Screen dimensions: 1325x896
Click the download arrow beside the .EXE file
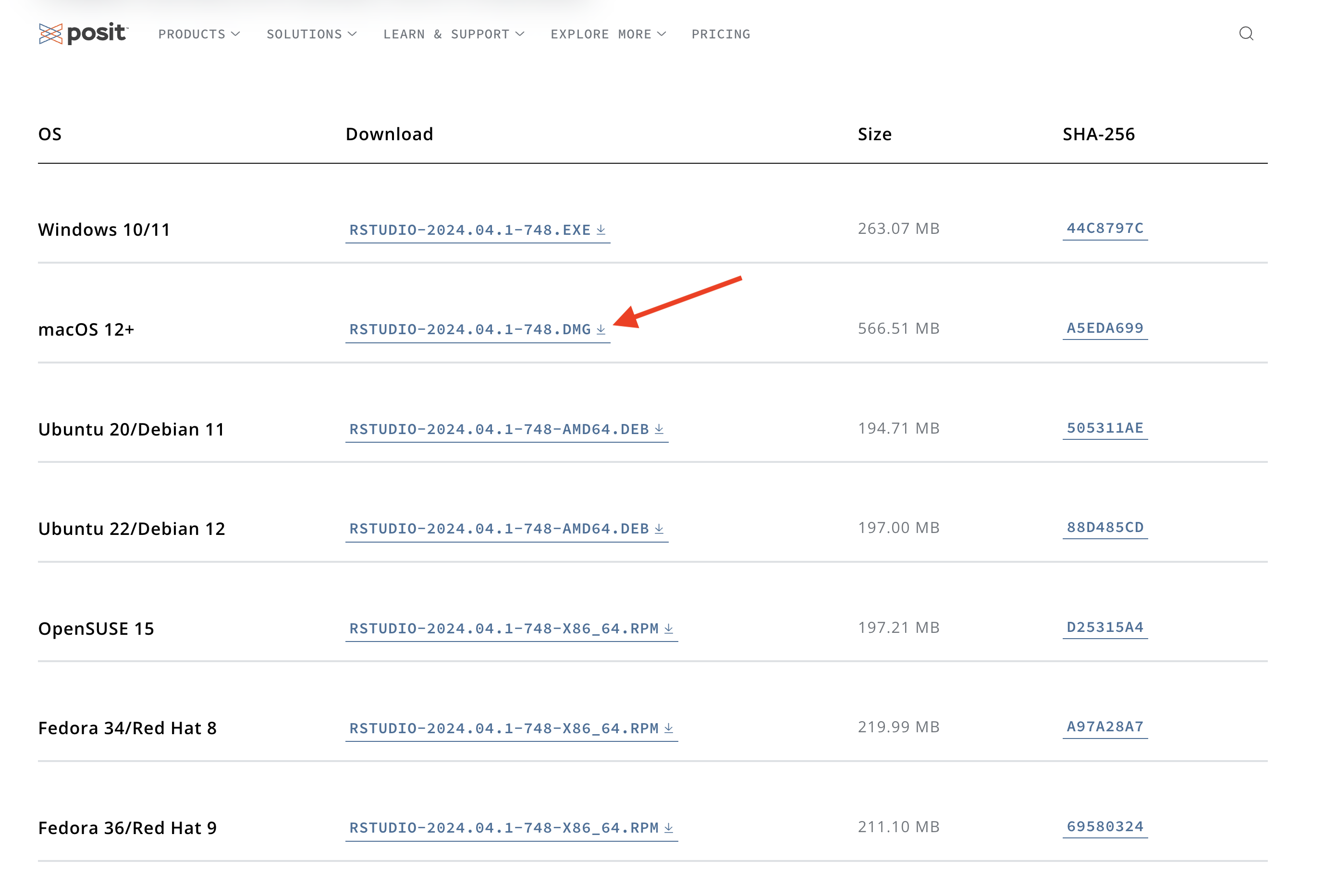pos(601,230)
